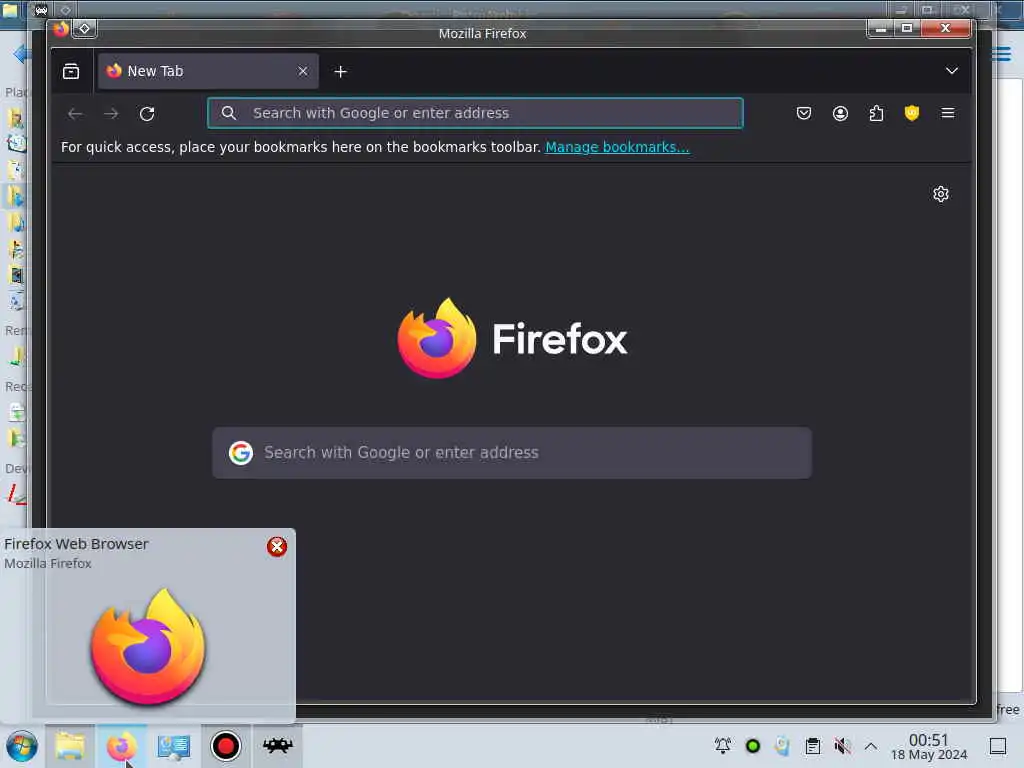This screenshot has height=768, width=1024.
Task: Open the Extensions panel
Action: [876, 114]
